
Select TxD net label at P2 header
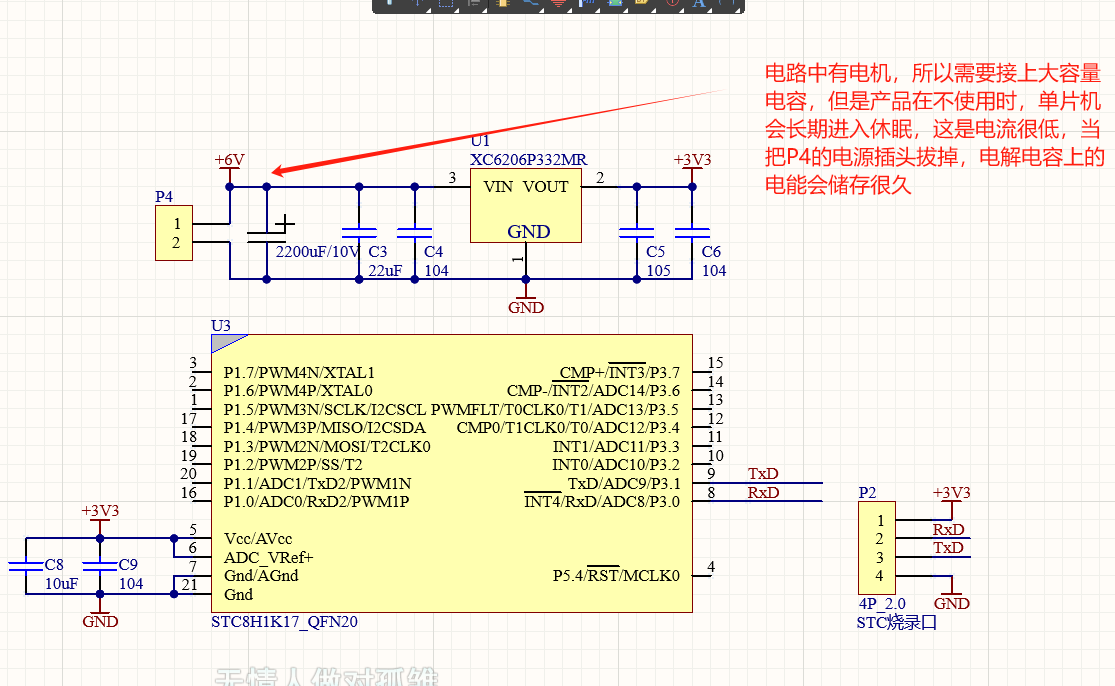pos(949,548)
